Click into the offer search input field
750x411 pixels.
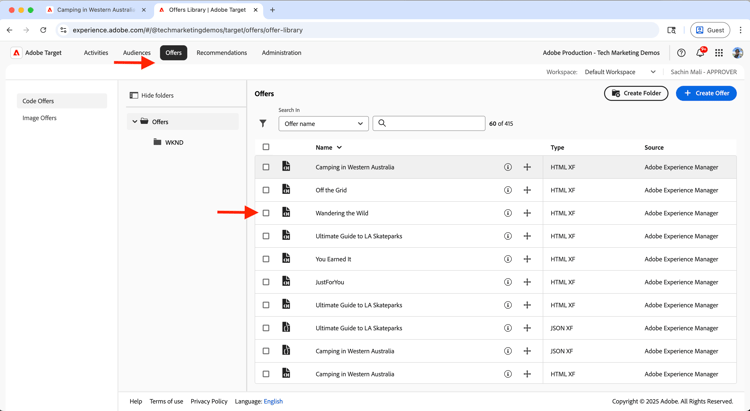429,123
